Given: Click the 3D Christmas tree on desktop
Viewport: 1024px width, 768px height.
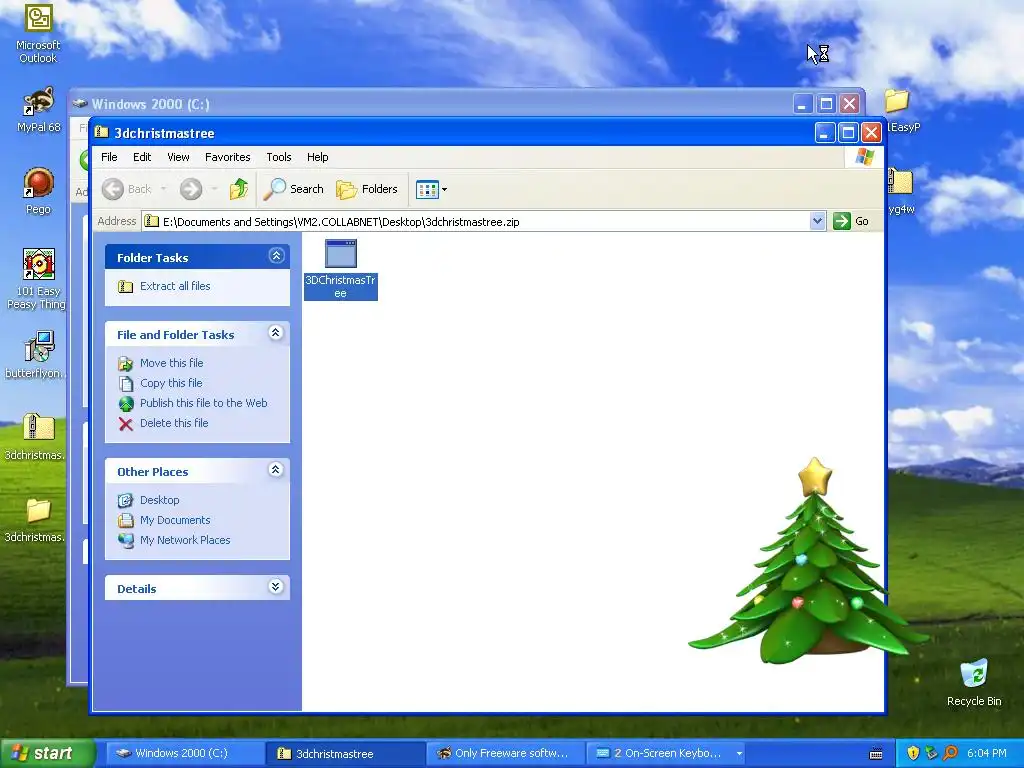Looking at the screenshot, I should [x=809, y=562].
